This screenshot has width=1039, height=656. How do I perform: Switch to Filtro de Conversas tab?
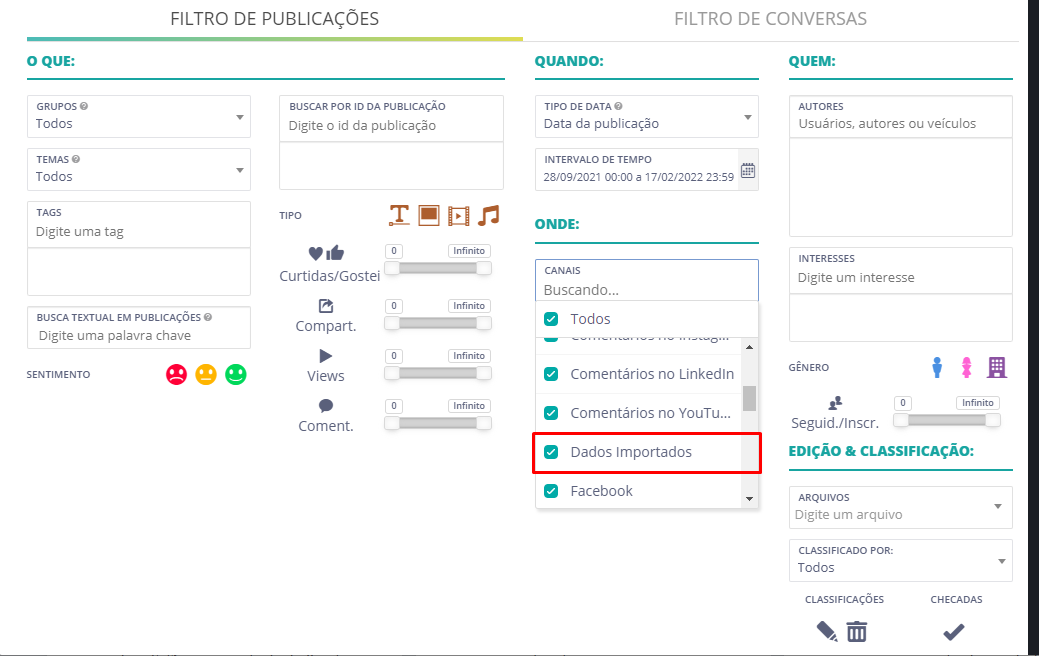coord(770,19)
